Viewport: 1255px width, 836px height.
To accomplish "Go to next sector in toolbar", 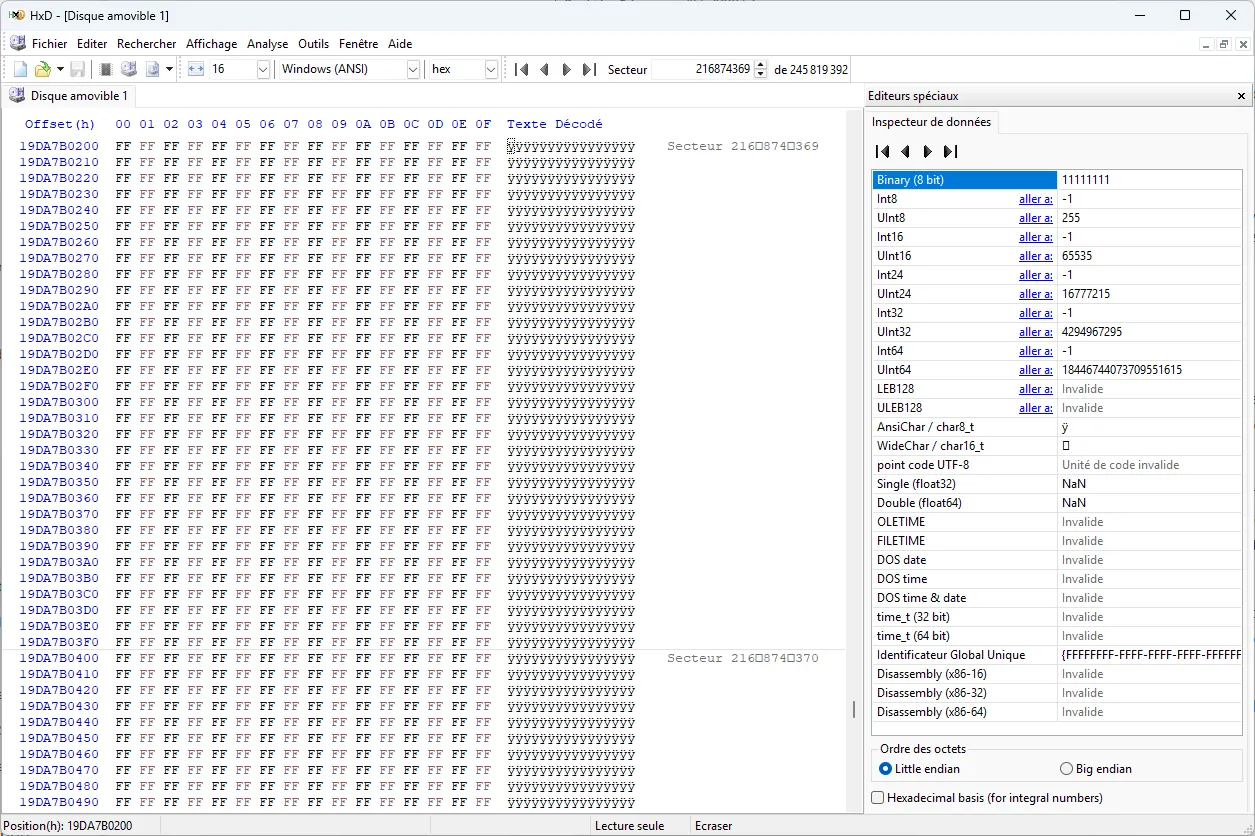I will point(567,69).
